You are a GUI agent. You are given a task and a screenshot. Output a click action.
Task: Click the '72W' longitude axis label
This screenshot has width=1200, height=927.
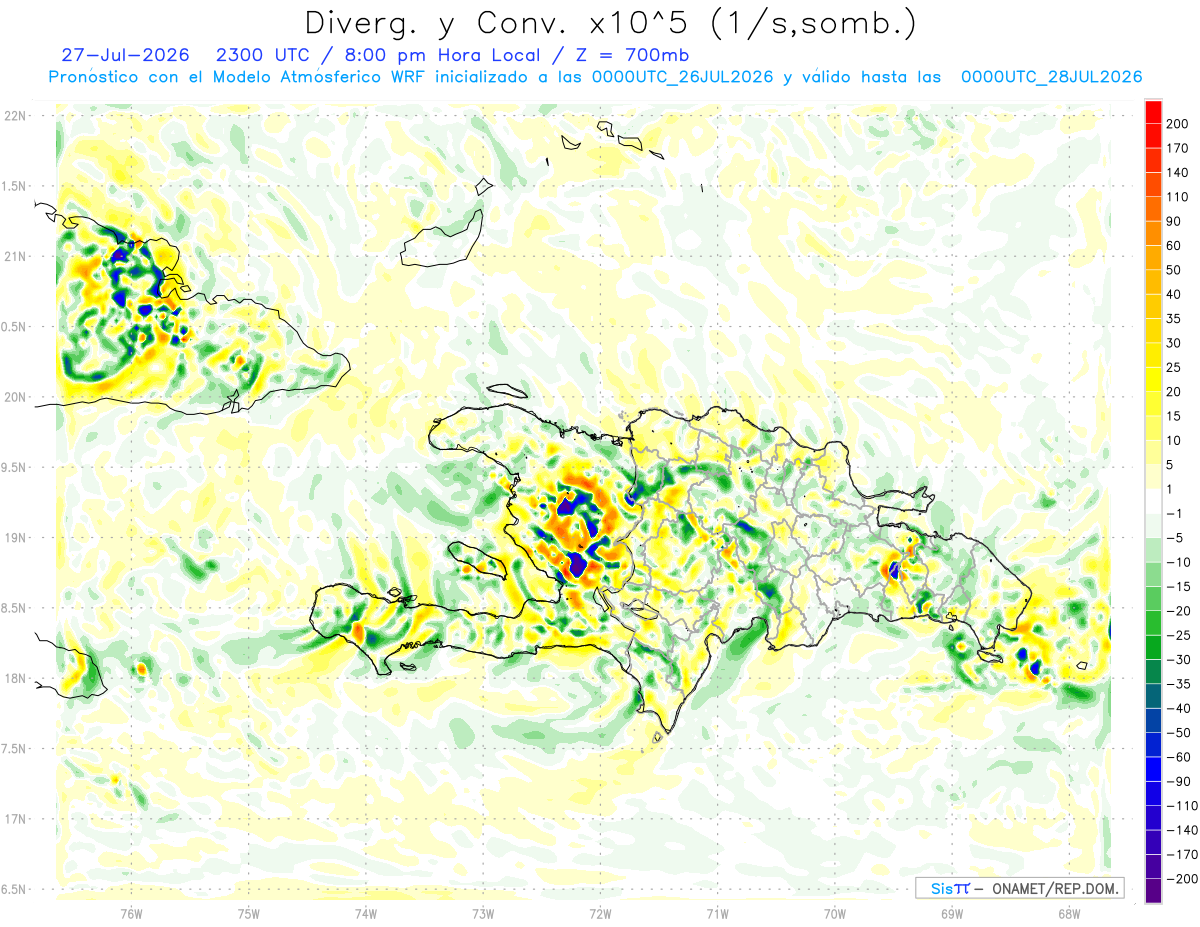tap(600, 914)
